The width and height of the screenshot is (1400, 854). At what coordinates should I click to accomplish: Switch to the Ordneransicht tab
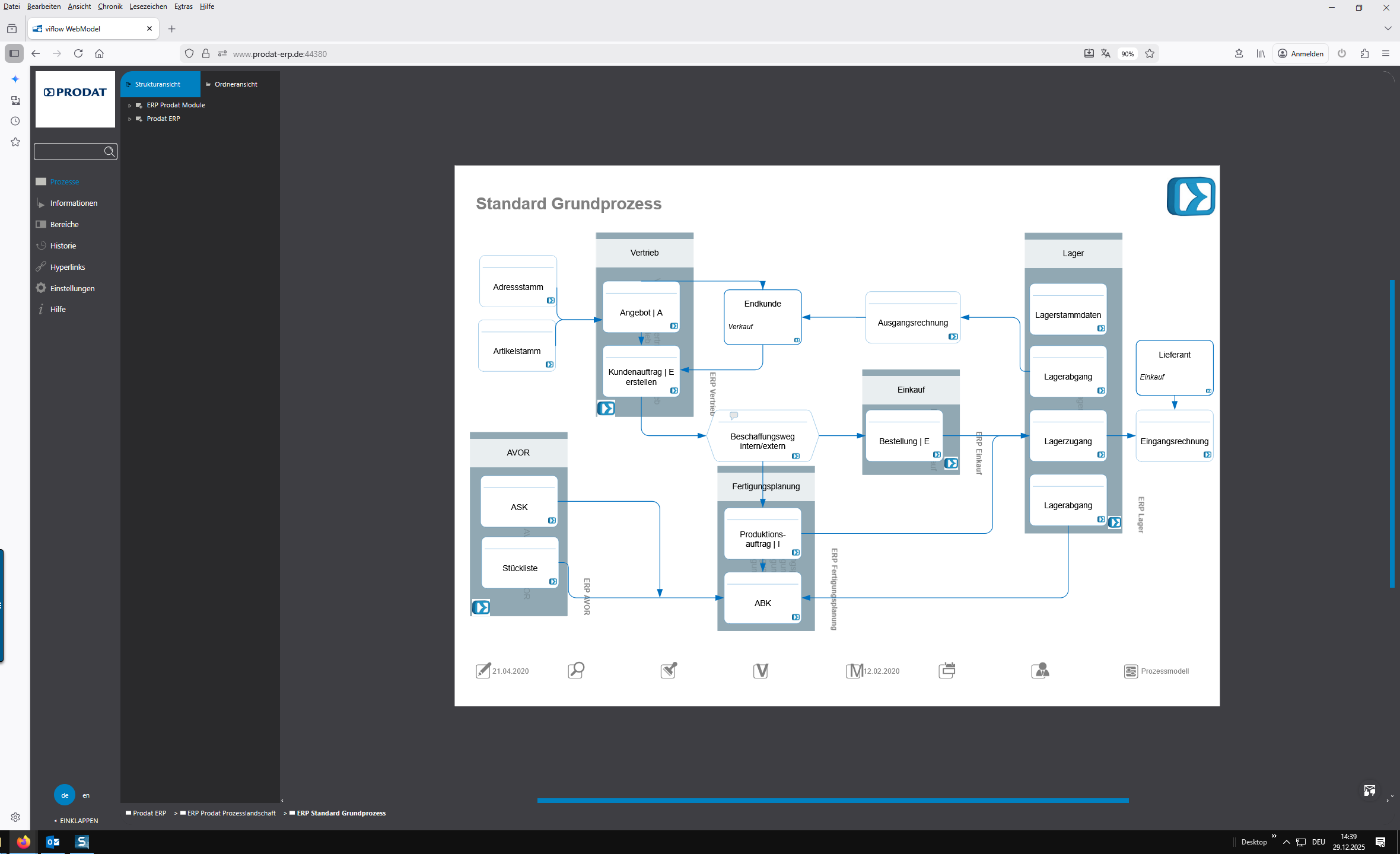(x=235, y=84)
